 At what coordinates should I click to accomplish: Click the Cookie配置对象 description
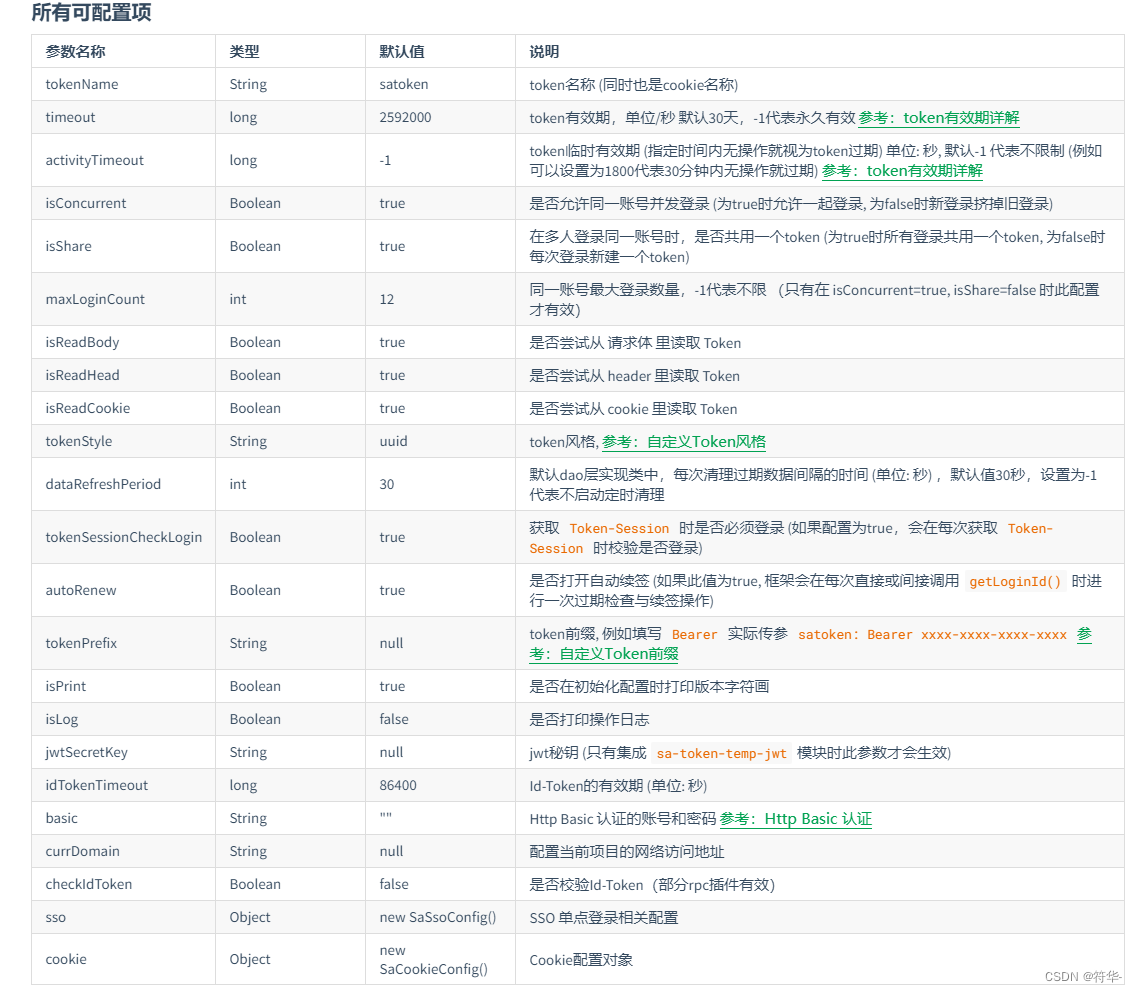581,959
